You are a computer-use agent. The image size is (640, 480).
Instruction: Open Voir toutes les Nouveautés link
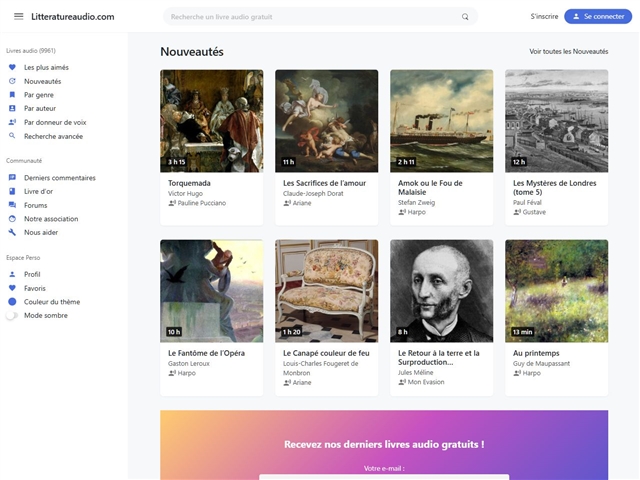tap(568, 52)
